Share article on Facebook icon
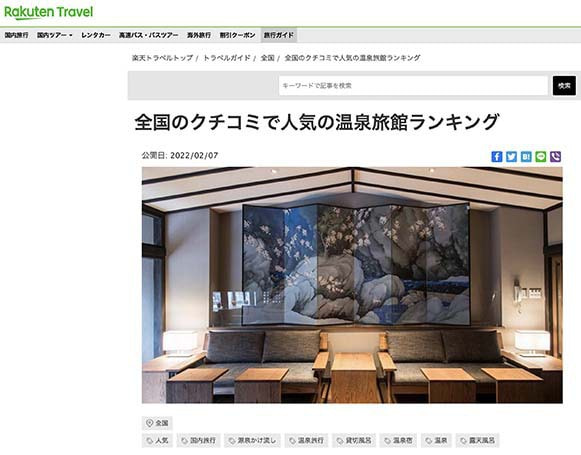Image resolution: width=581 pixels, height=455 pixels. [497, 157]
